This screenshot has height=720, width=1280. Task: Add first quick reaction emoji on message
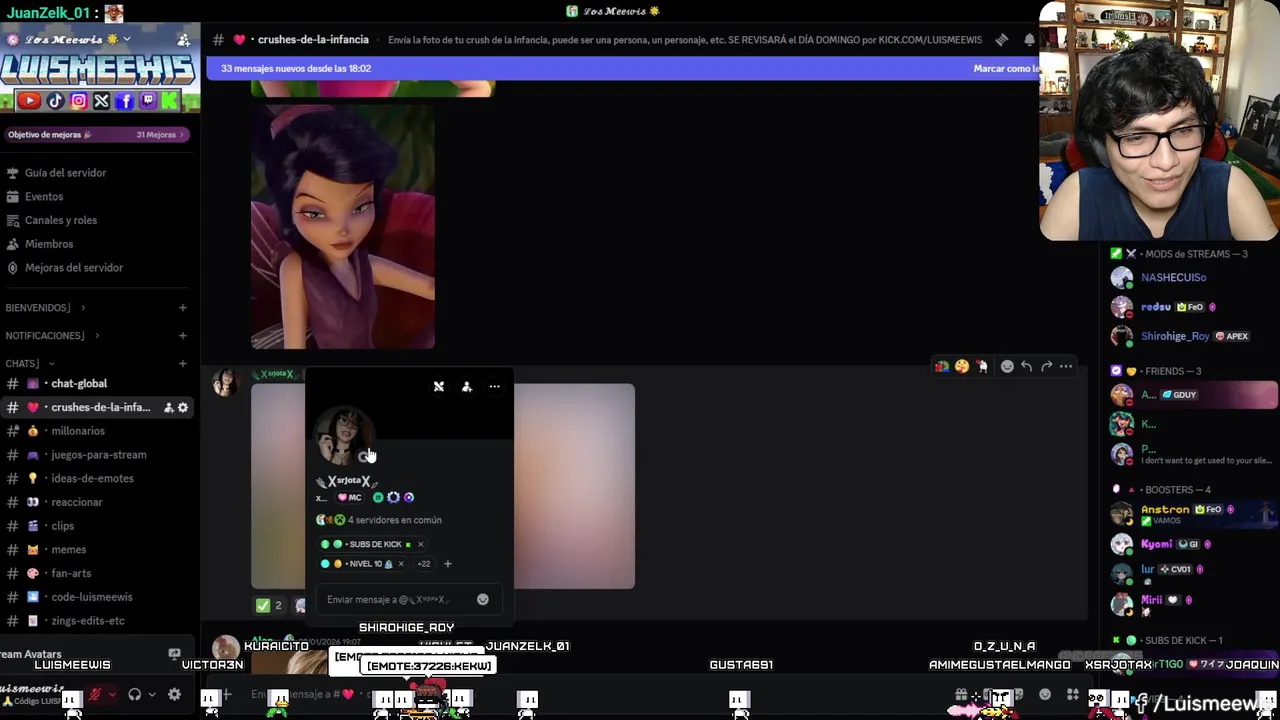pyautogui.click(x=941, y=366)
